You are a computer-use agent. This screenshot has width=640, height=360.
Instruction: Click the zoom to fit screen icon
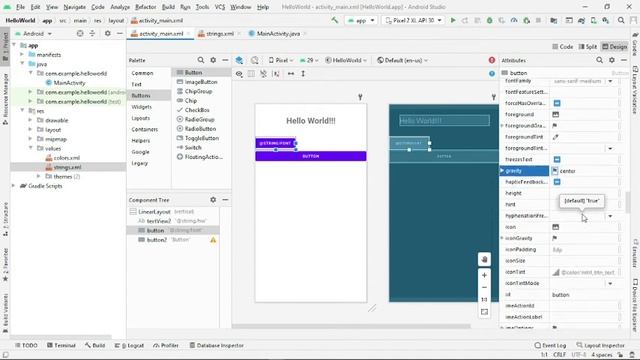484,312
